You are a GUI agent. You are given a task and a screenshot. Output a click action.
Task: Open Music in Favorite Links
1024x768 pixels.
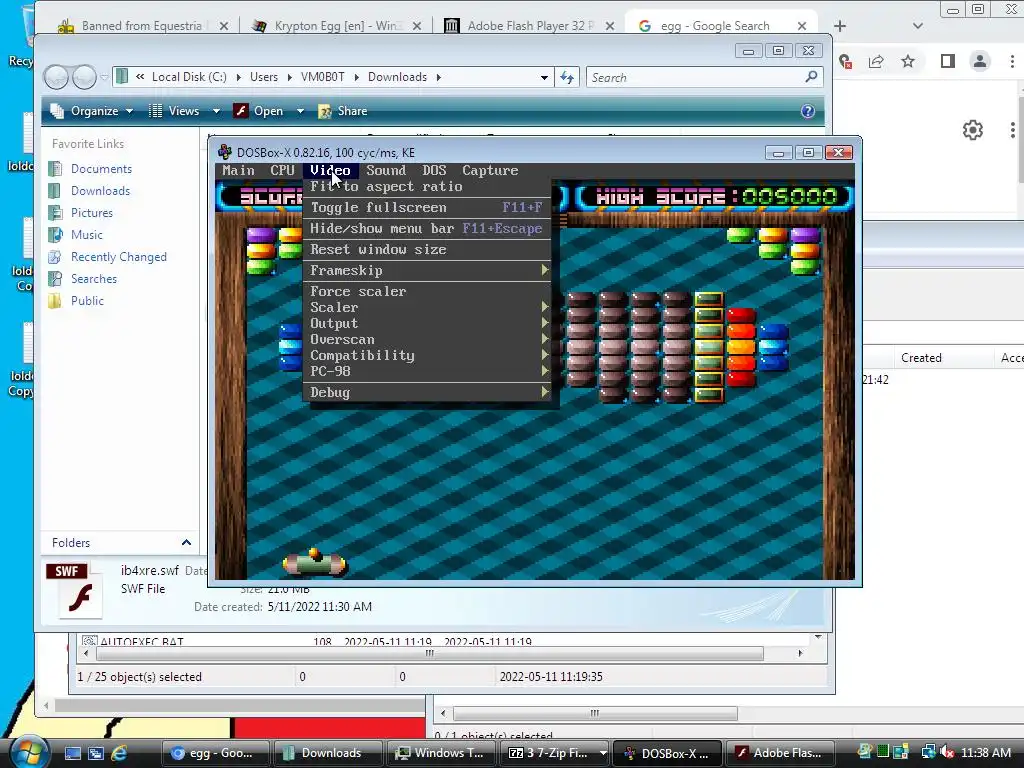[87, 234]
